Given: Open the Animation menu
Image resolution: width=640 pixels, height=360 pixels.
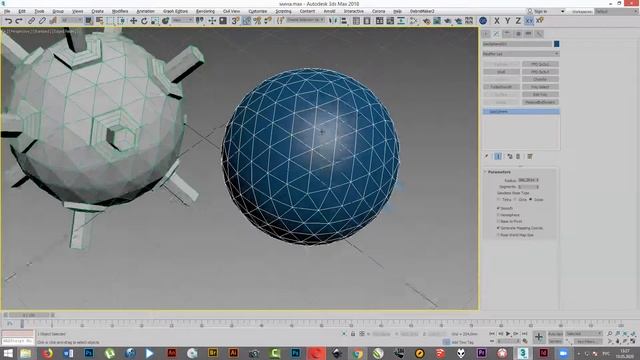Looking at the screenshot, I should point(145,11).
